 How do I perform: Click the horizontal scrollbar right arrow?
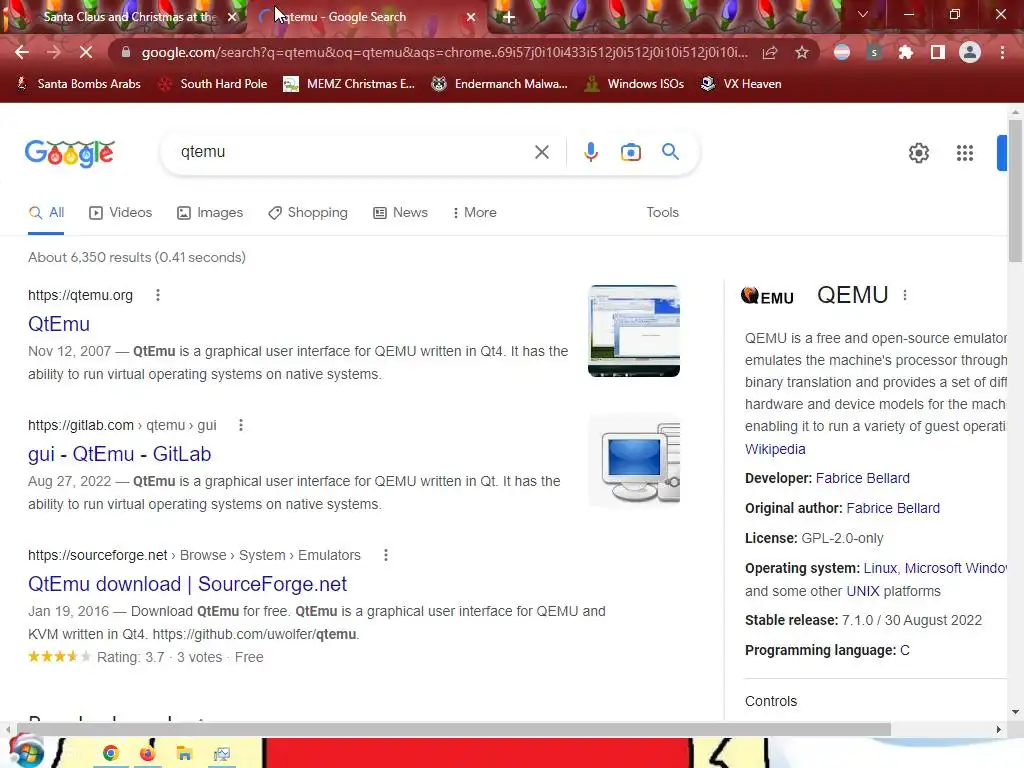point(999,729)
